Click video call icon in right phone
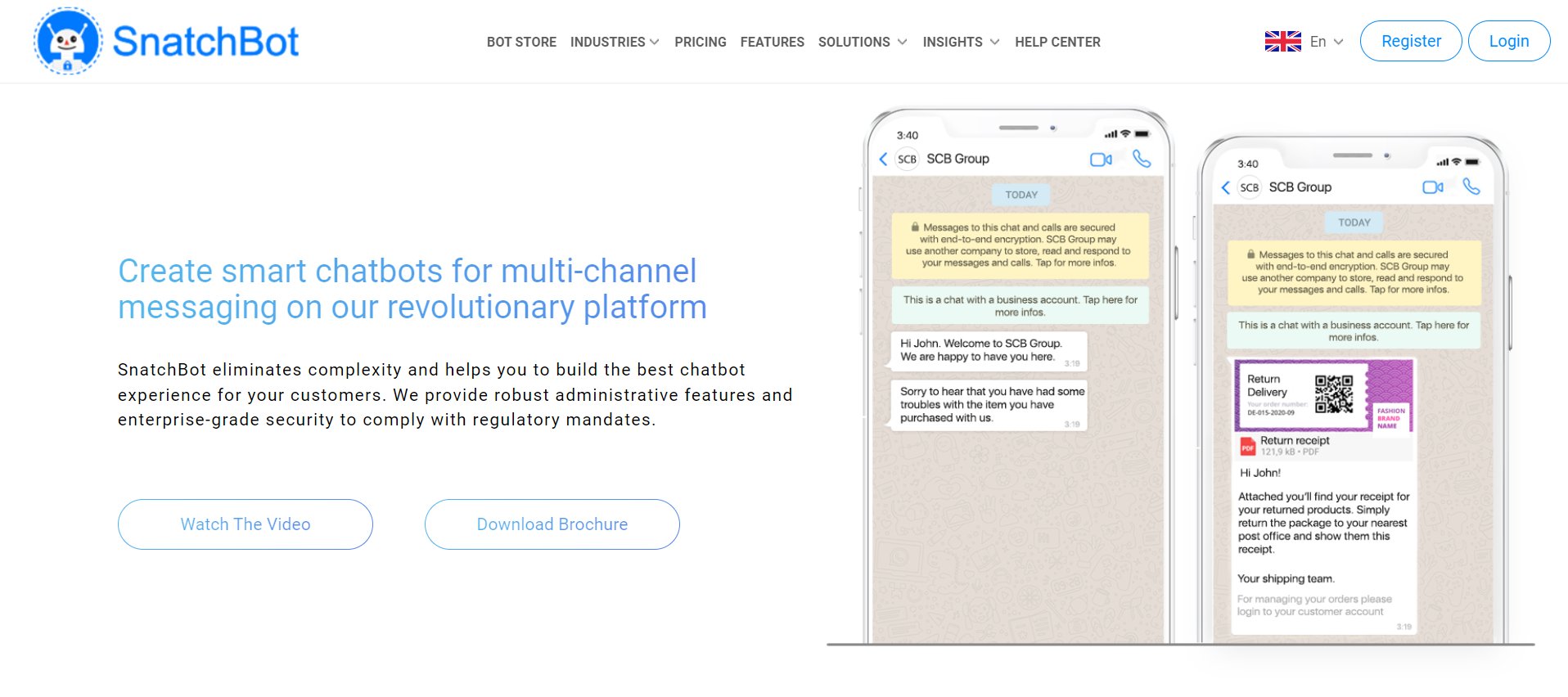This screenshot has width=1568, height=697. click(1433, 187)
